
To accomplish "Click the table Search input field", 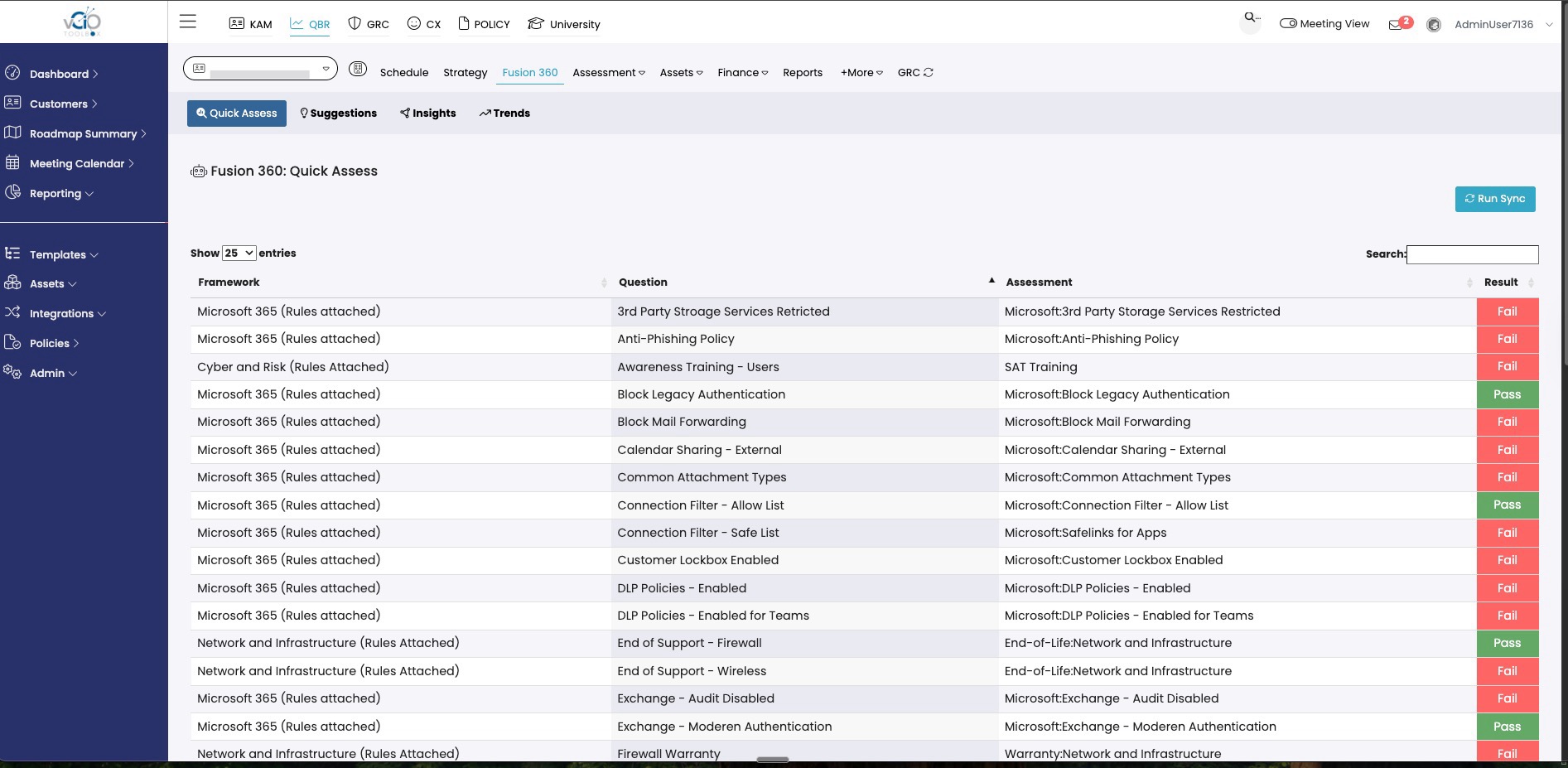I will (x=1472, y=254).
